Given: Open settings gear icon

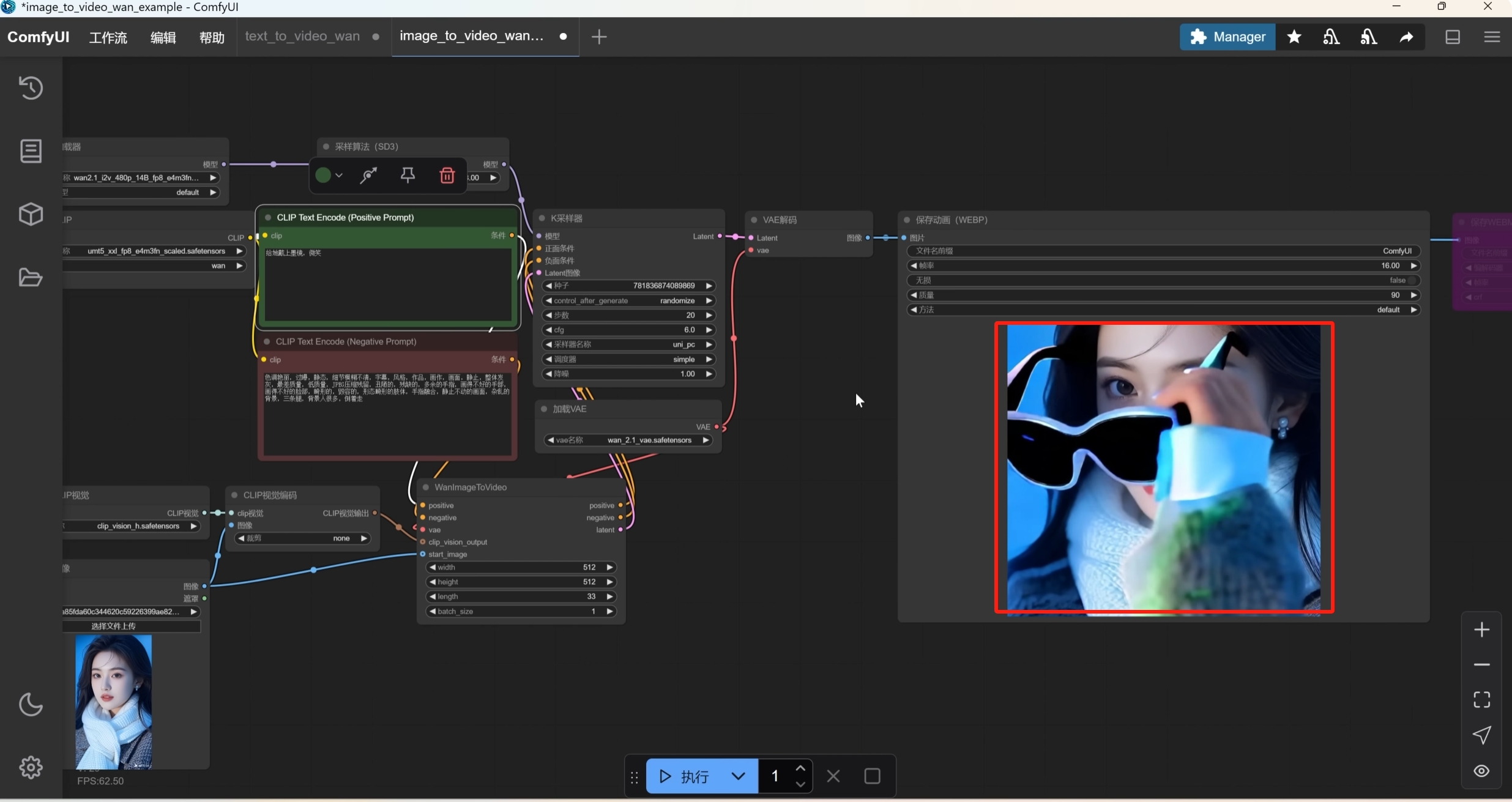Looking at the screenshot, I should tap(31, 767).
